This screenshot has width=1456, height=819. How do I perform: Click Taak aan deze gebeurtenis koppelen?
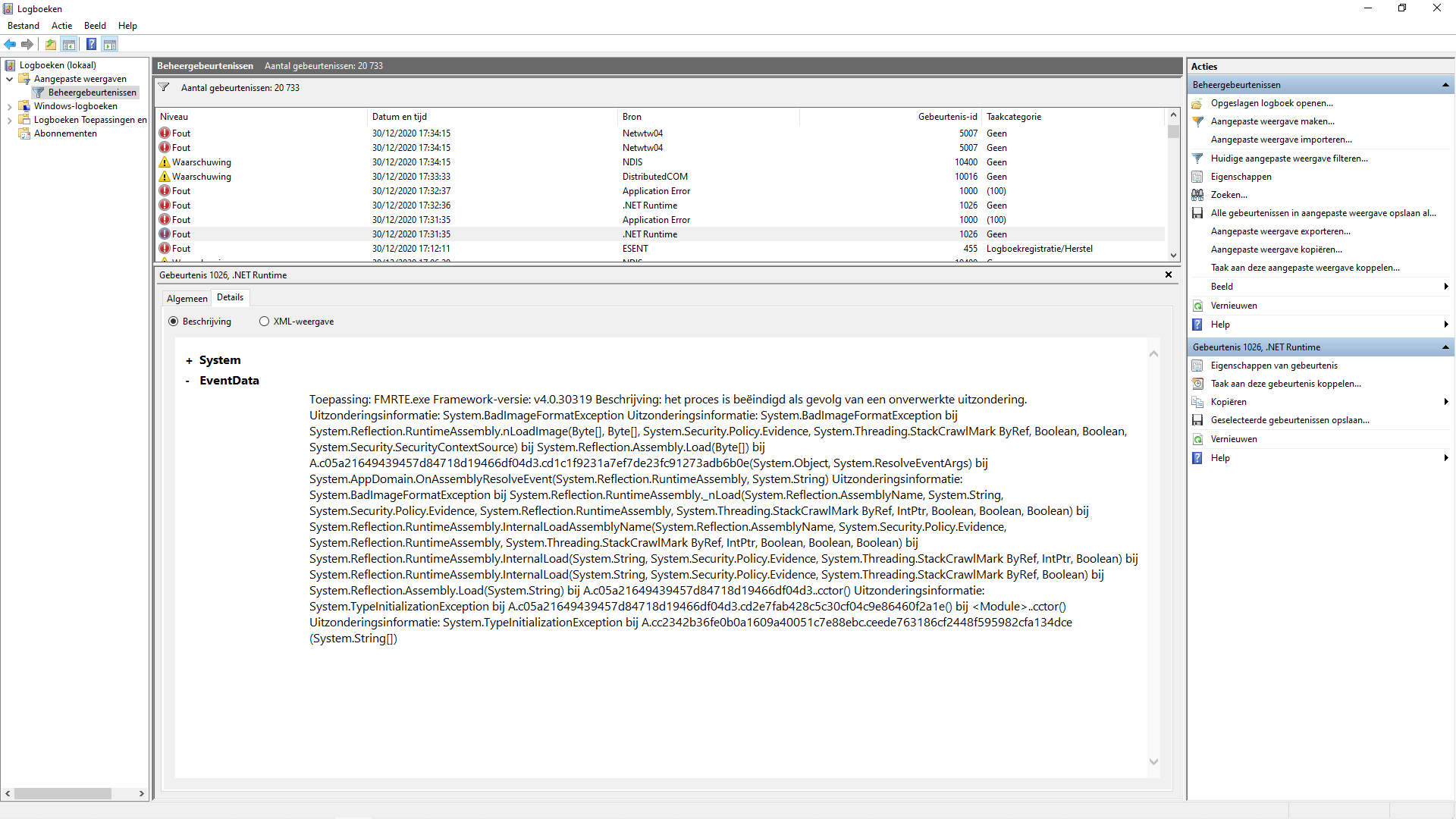click(x=1285, y=384)
